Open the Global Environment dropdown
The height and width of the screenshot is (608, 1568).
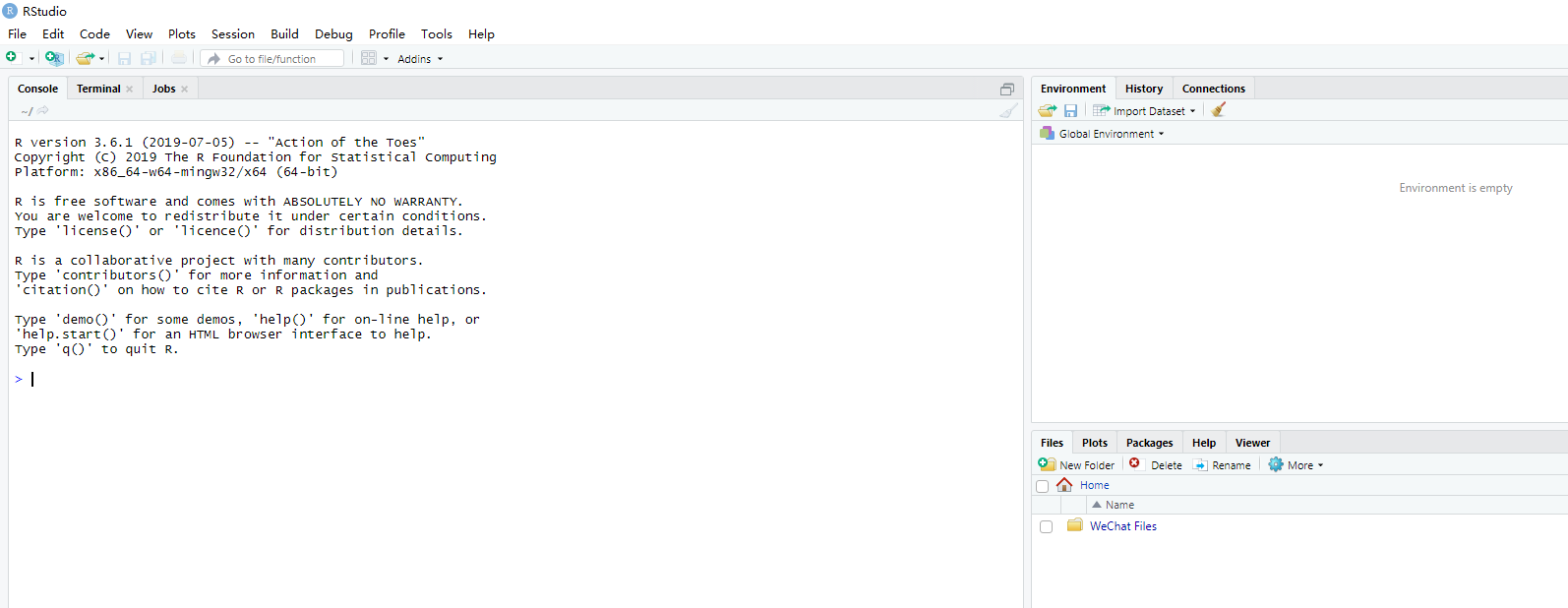click(x=1102, y=134)
